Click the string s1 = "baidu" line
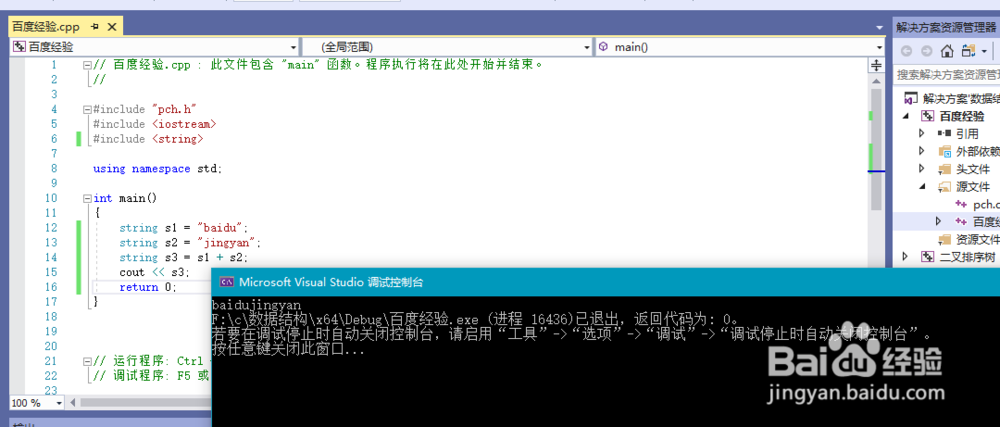Viewport: 1000px width, 427px height. tap(184, 228)
